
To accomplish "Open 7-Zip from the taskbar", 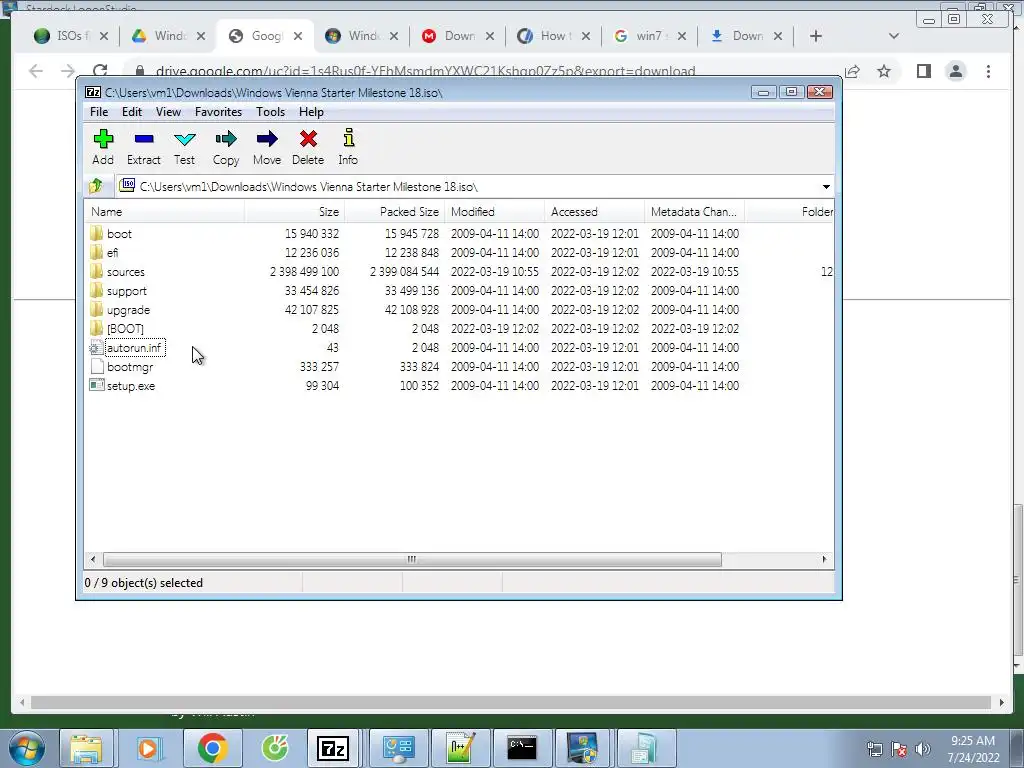I will [333, 748].
